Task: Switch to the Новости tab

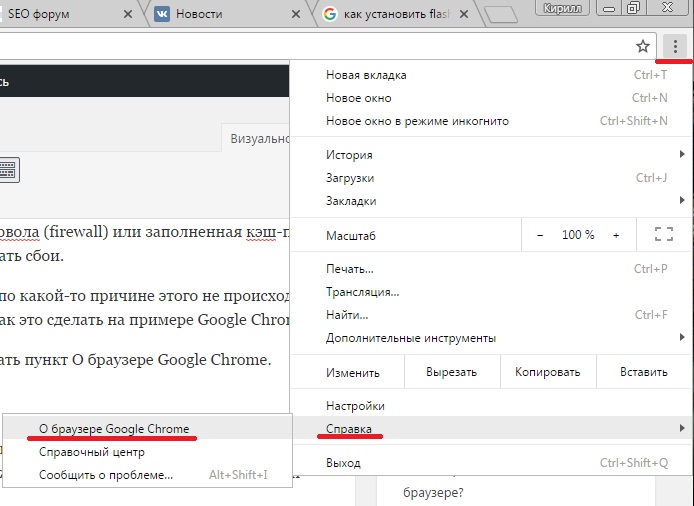Action: point(228,14)
